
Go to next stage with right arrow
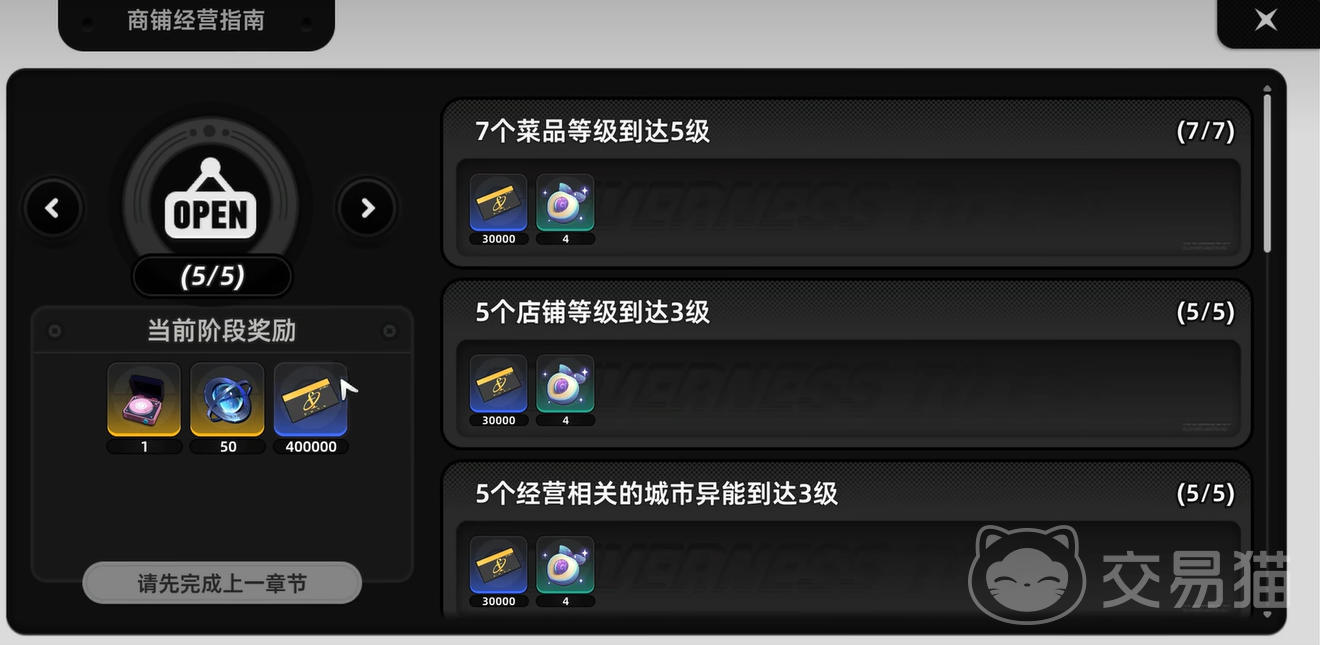point(367,208)
